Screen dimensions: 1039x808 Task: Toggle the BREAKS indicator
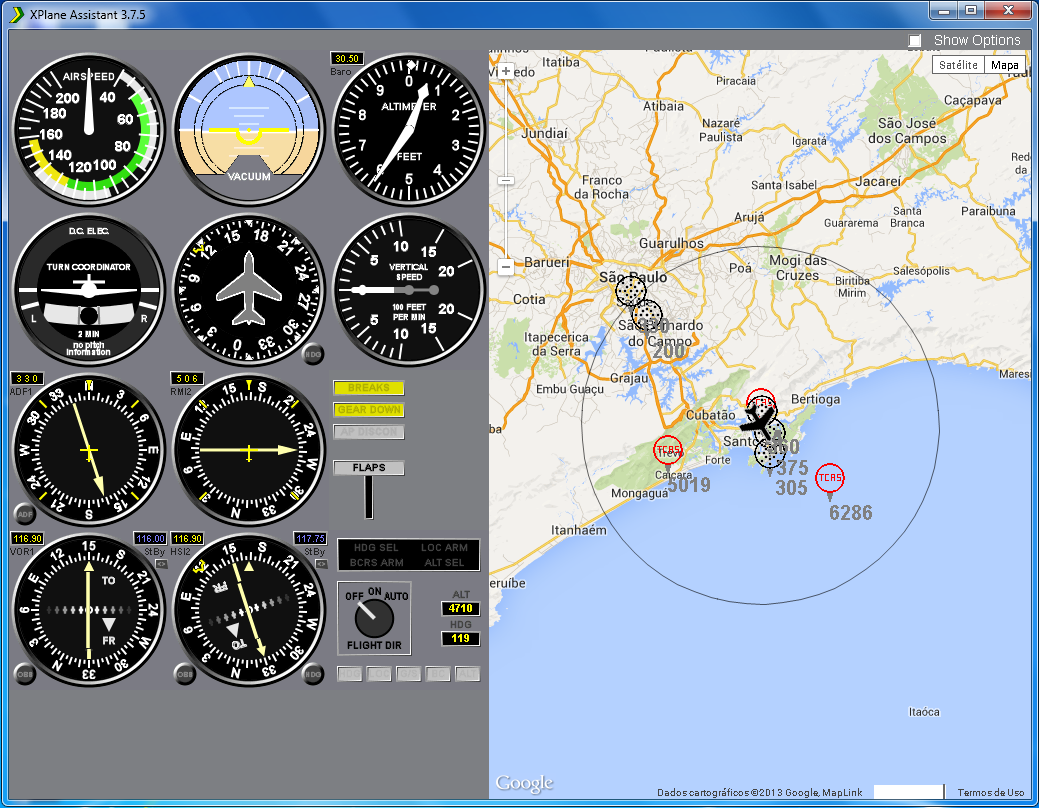click(369, 388)
